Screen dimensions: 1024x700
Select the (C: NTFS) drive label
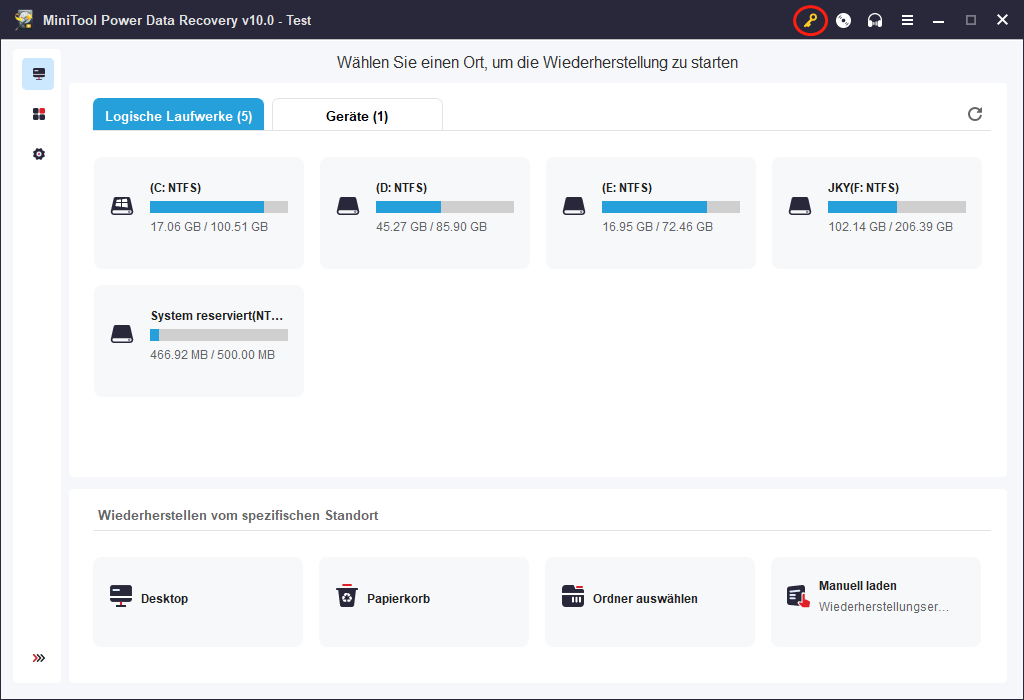point(176,188)
